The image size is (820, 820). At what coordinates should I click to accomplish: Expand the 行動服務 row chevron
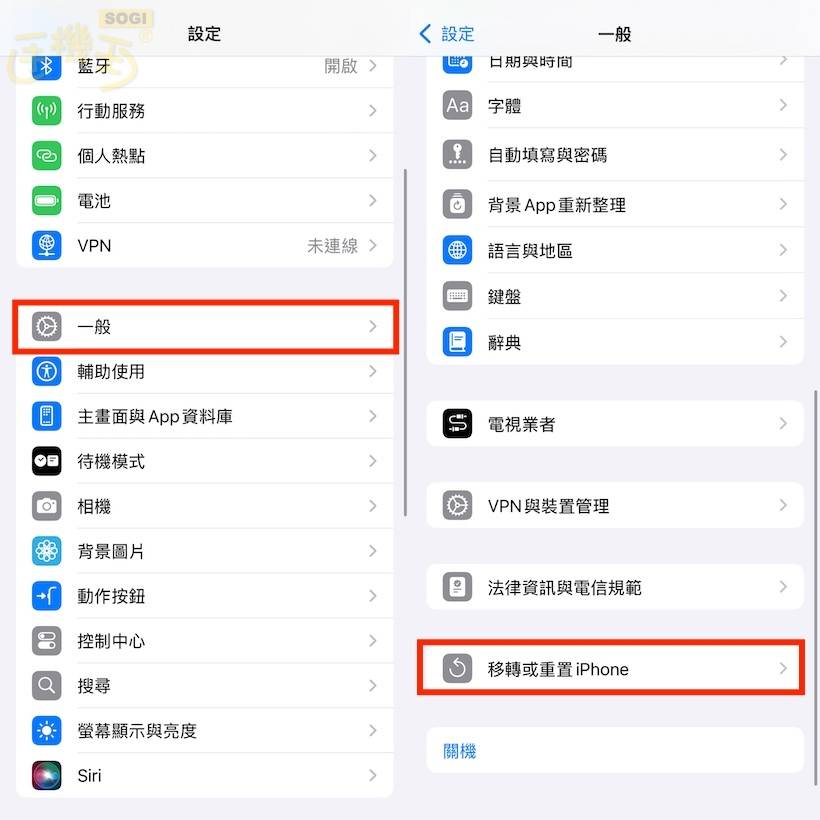[372, 110]
